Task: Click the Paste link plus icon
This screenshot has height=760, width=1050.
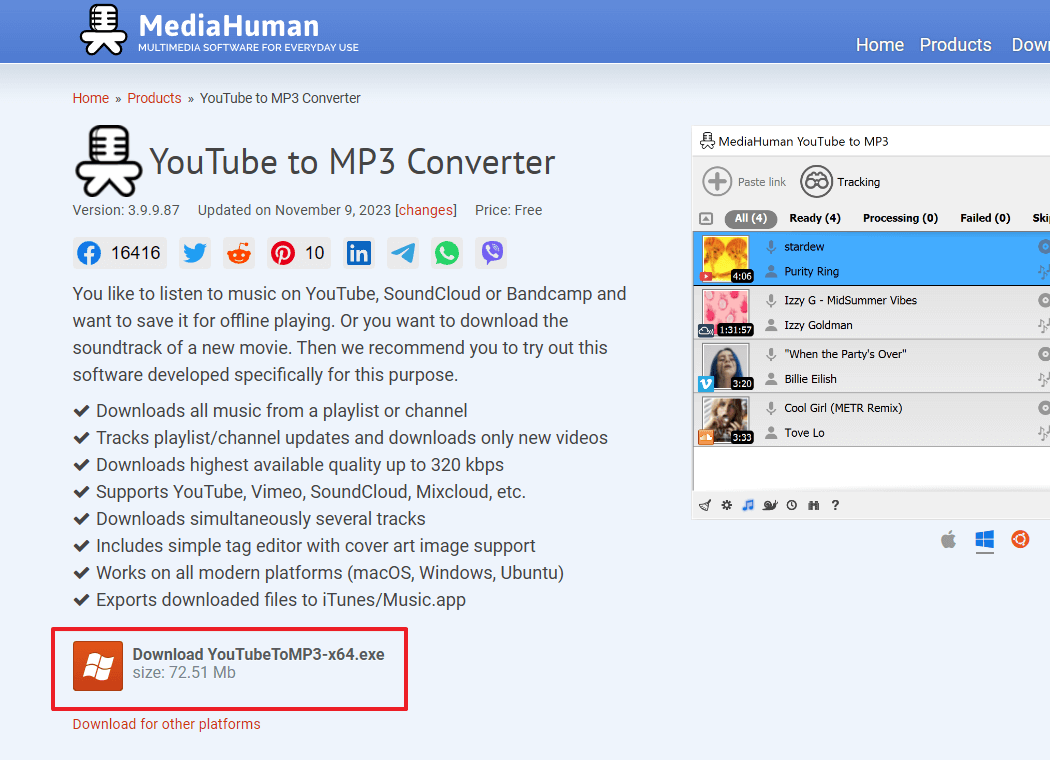Action: [x=718, y=182]
